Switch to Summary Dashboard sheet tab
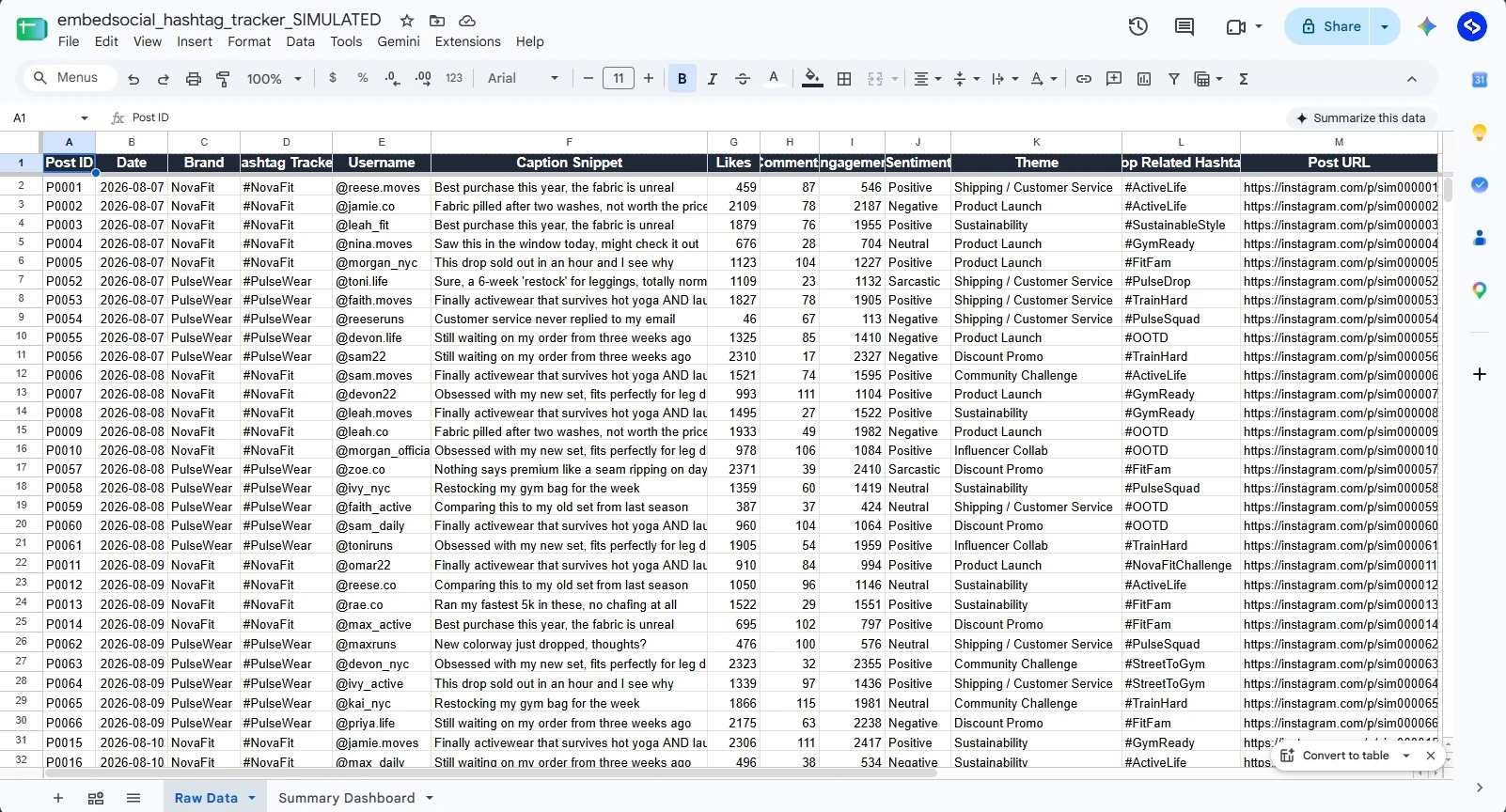The image size is (1506, 812). click(347, 798)
